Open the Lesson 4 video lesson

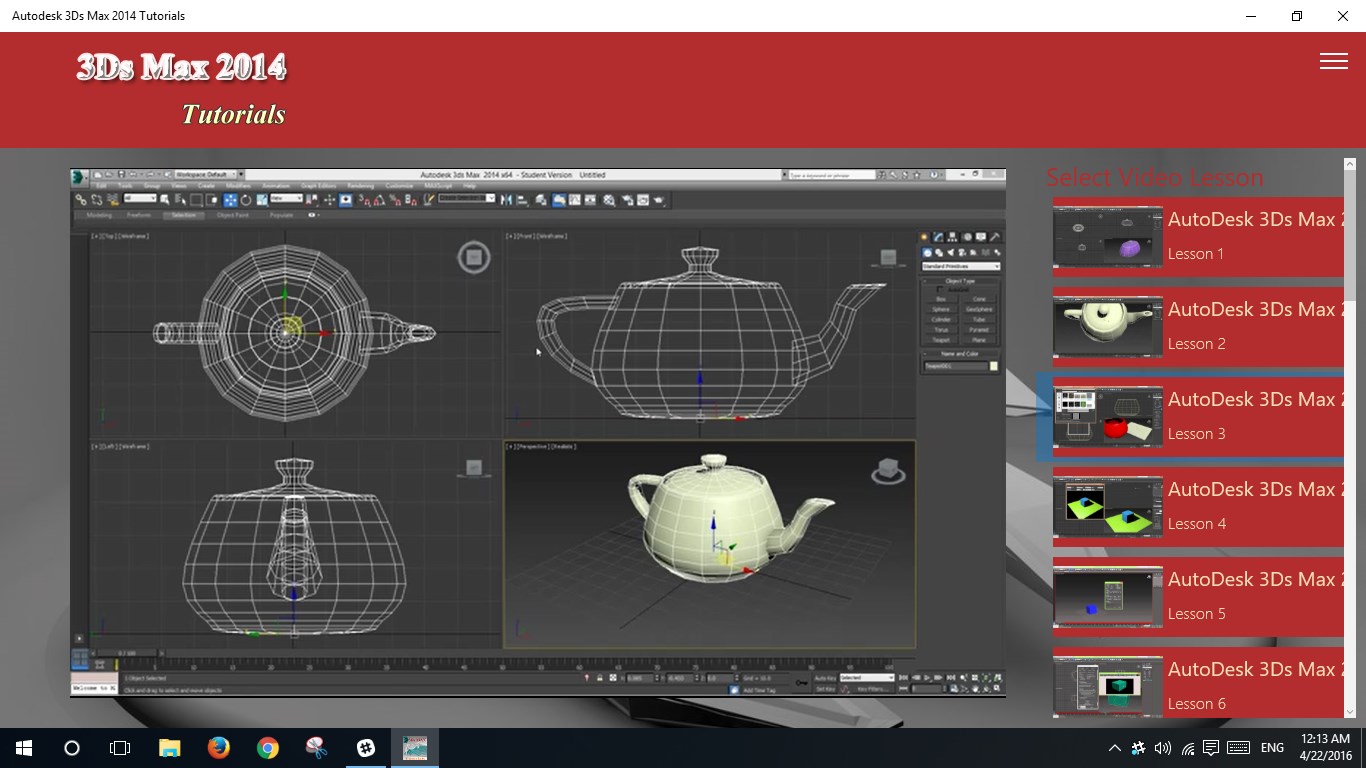pos(1198,507)
